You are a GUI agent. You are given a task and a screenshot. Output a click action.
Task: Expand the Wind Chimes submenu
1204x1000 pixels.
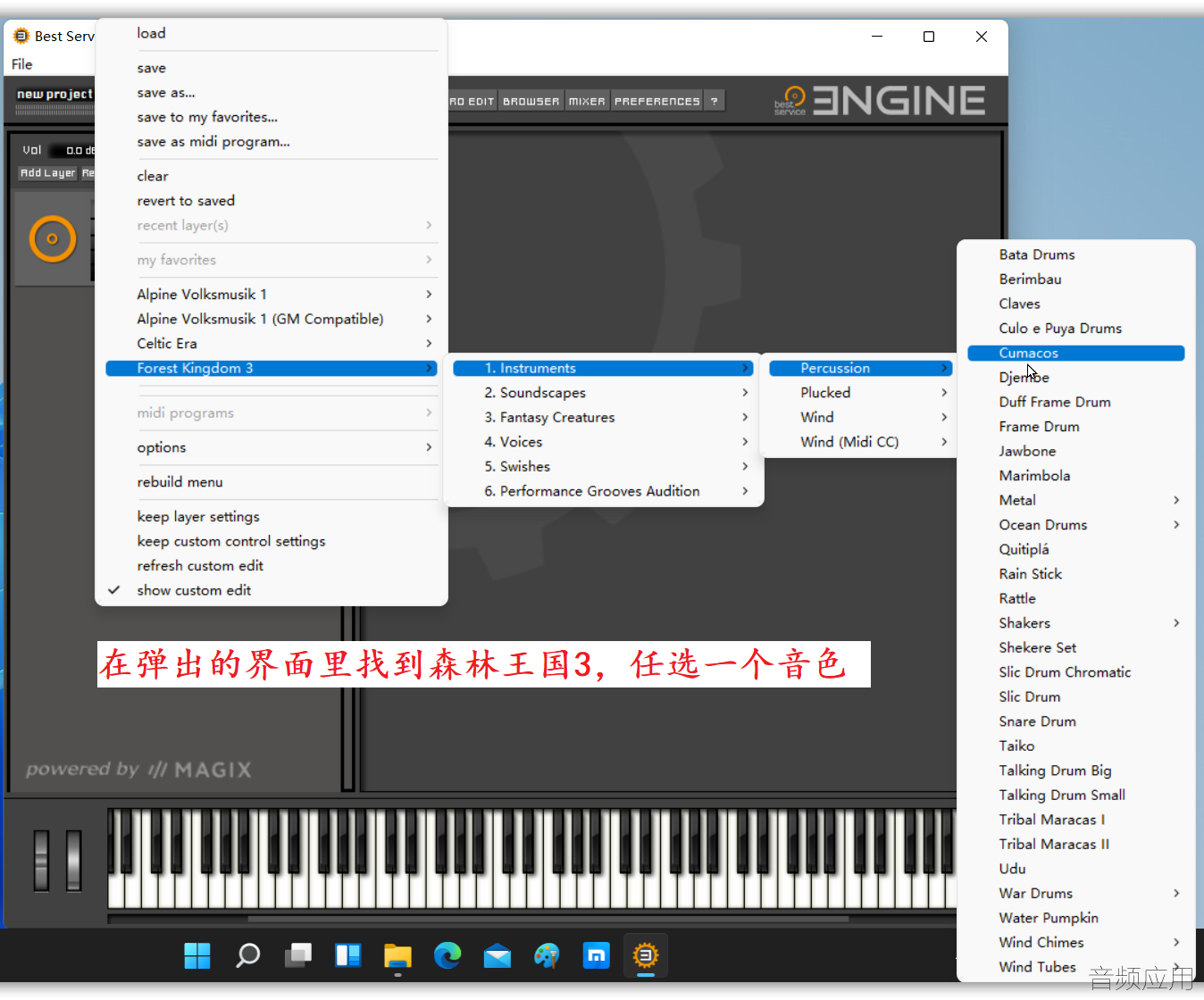(1076, 942)
